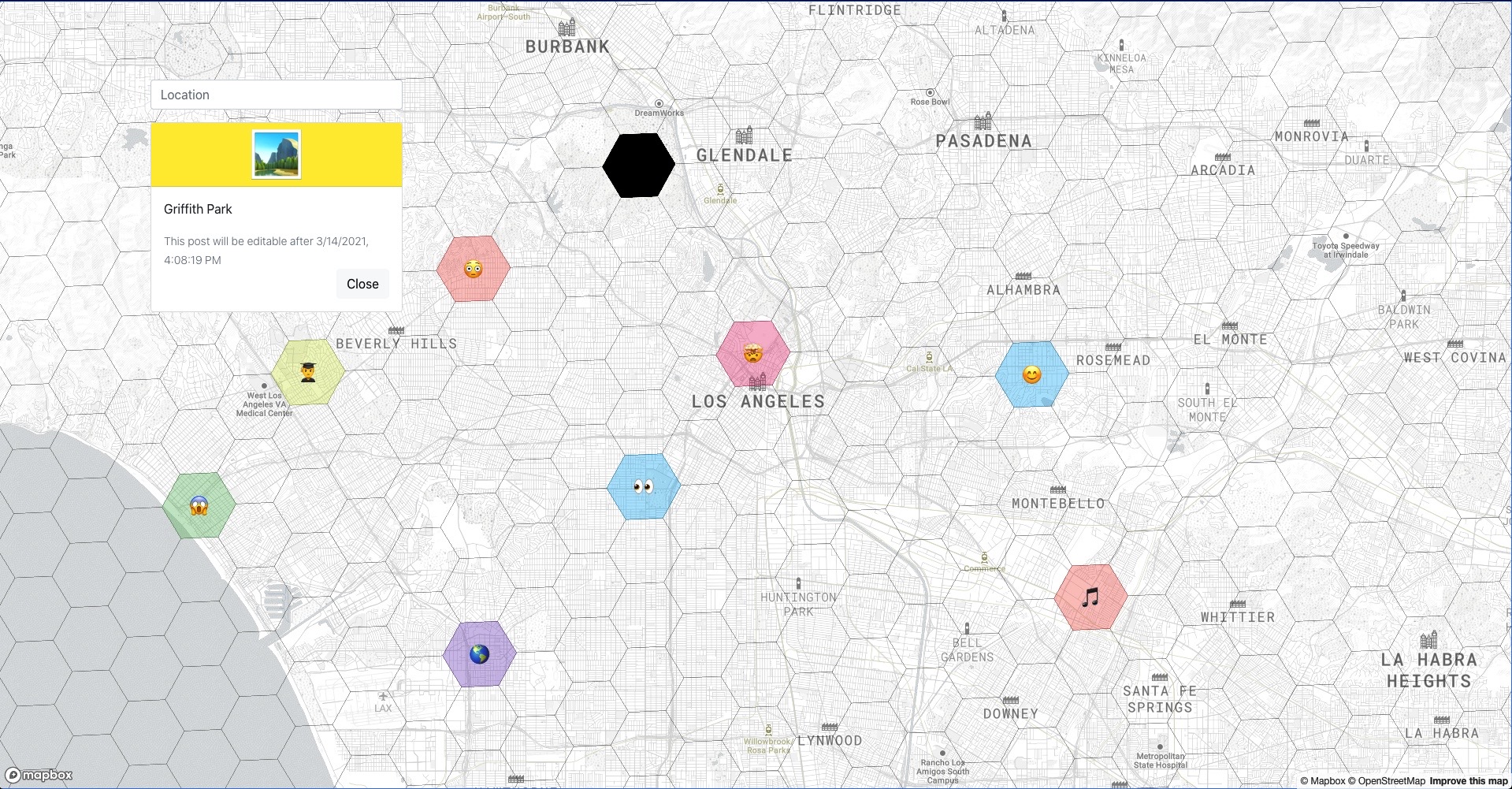Image resolution: width=1512 pixels, height=789 pixels.
Task: Click the MONTEBELLO label
Action: (1058, 504)
